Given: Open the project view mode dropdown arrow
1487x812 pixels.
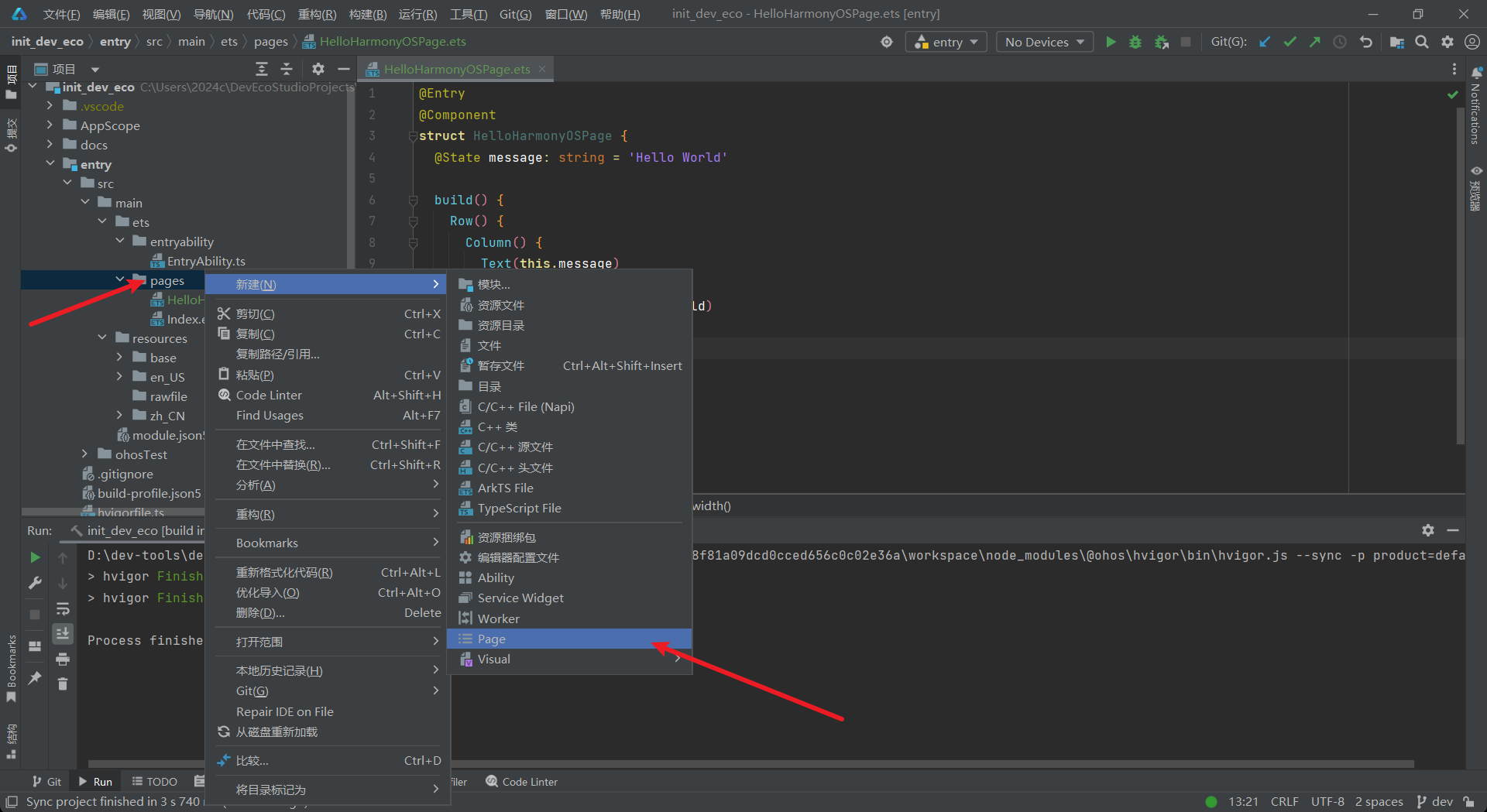Looking at the screenshot, I should coord(94,70).
